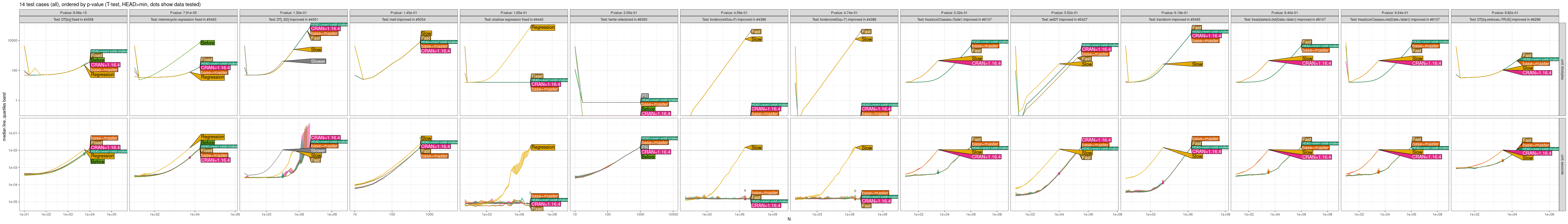
Task: Click gray 'PR' label in #6393 kilobytes panel
Action: pos(645,95)
